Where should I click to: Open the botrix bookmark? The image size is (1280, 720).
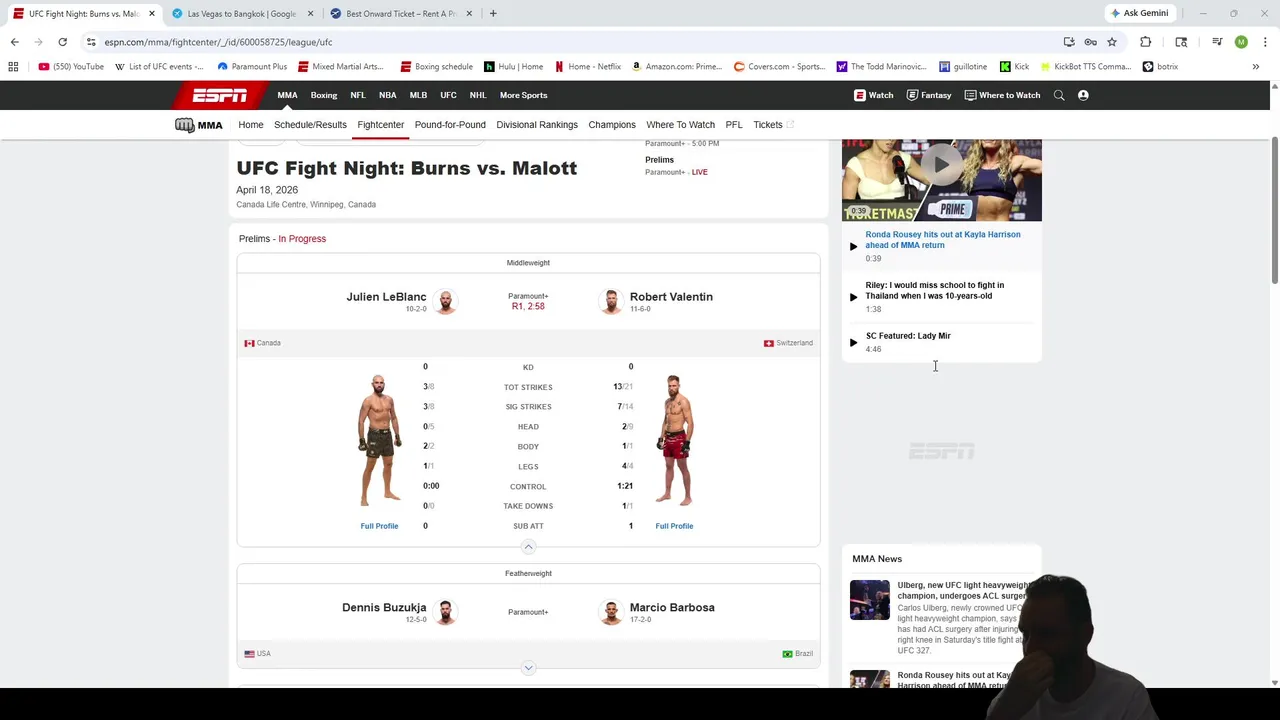pos(1160,67)
